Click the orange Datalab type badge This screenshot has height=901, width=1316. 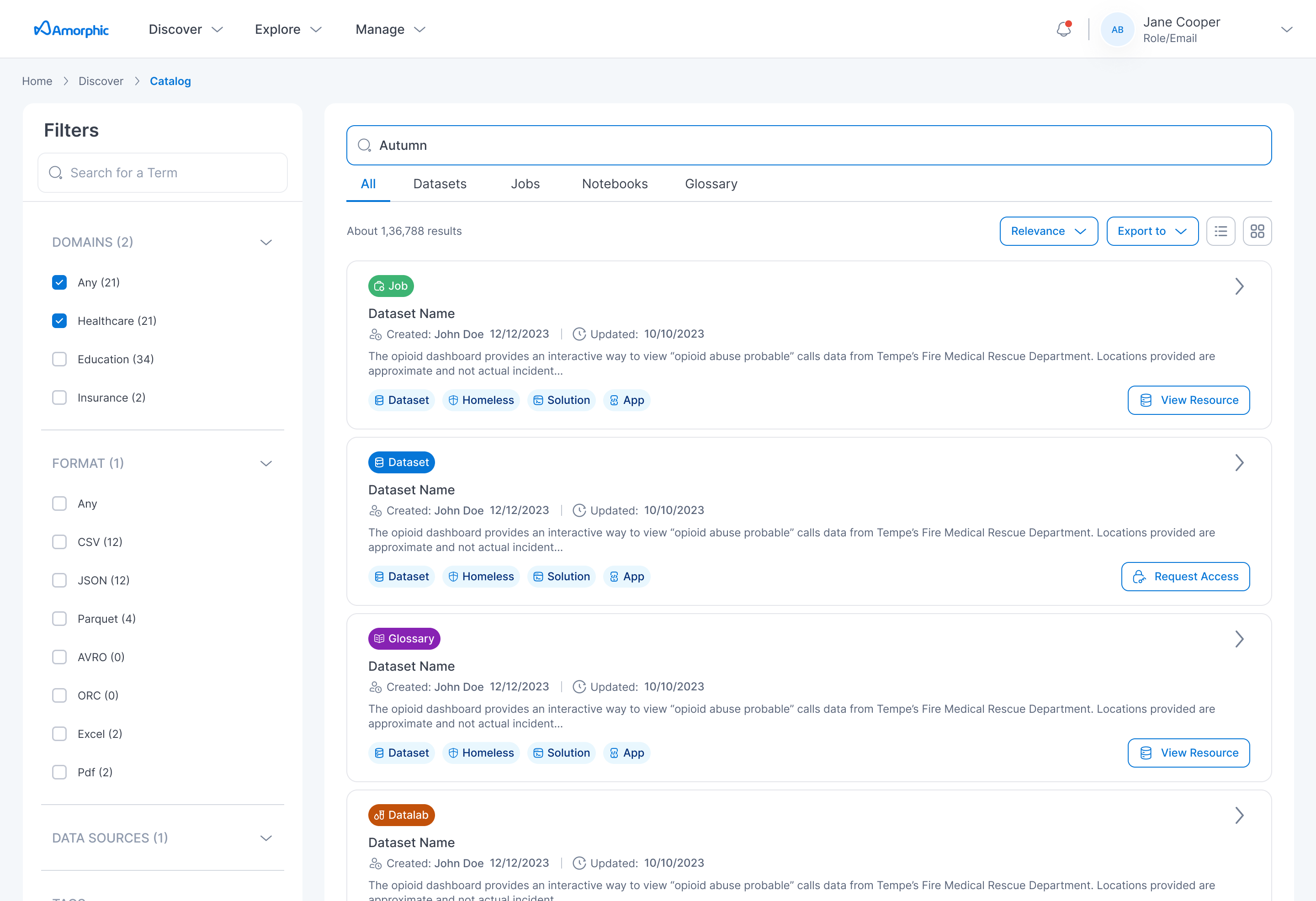tap(401, 815)
